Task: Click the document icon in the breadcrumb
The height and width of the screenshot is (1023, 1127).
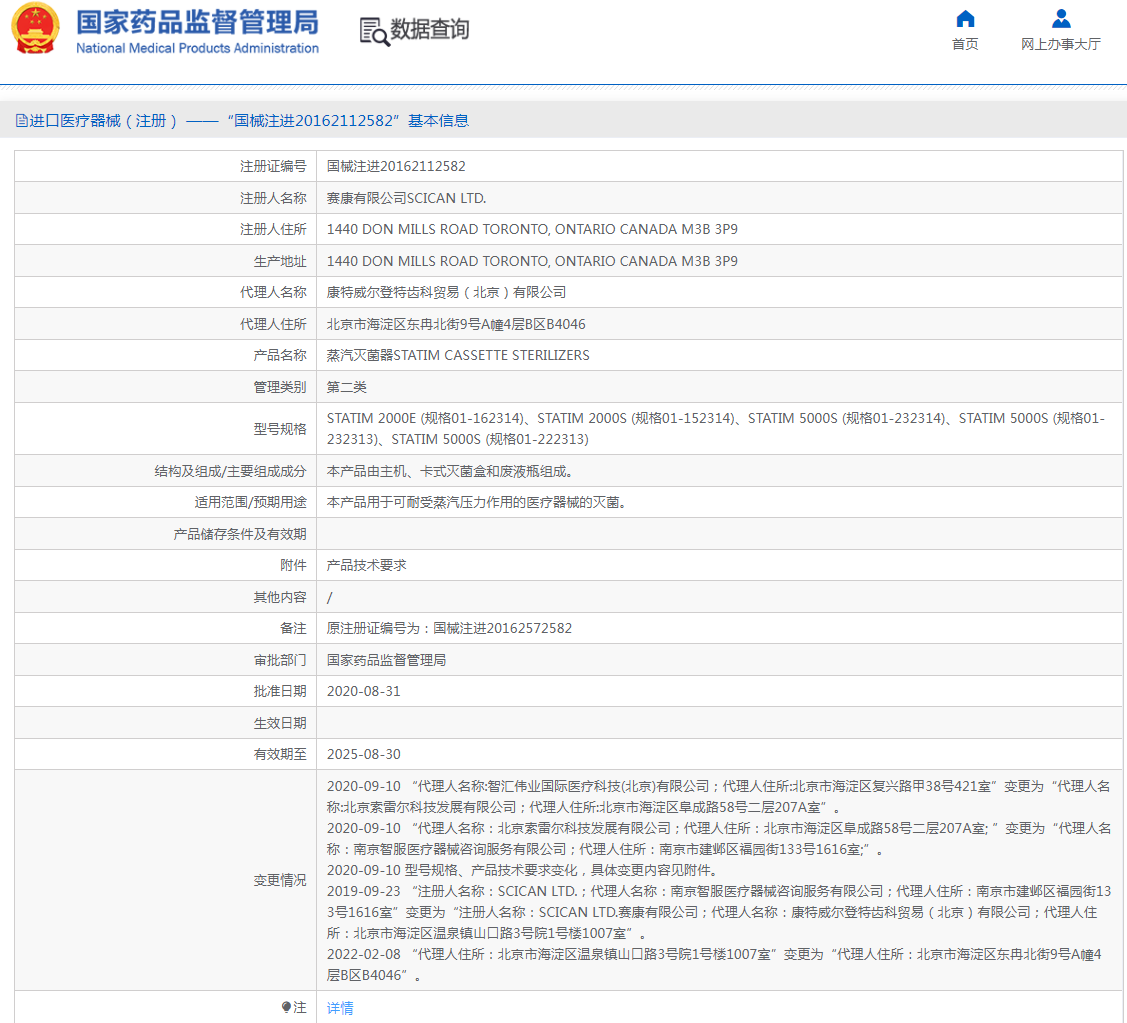Action: pyautogui.click(x=21, y=120)
